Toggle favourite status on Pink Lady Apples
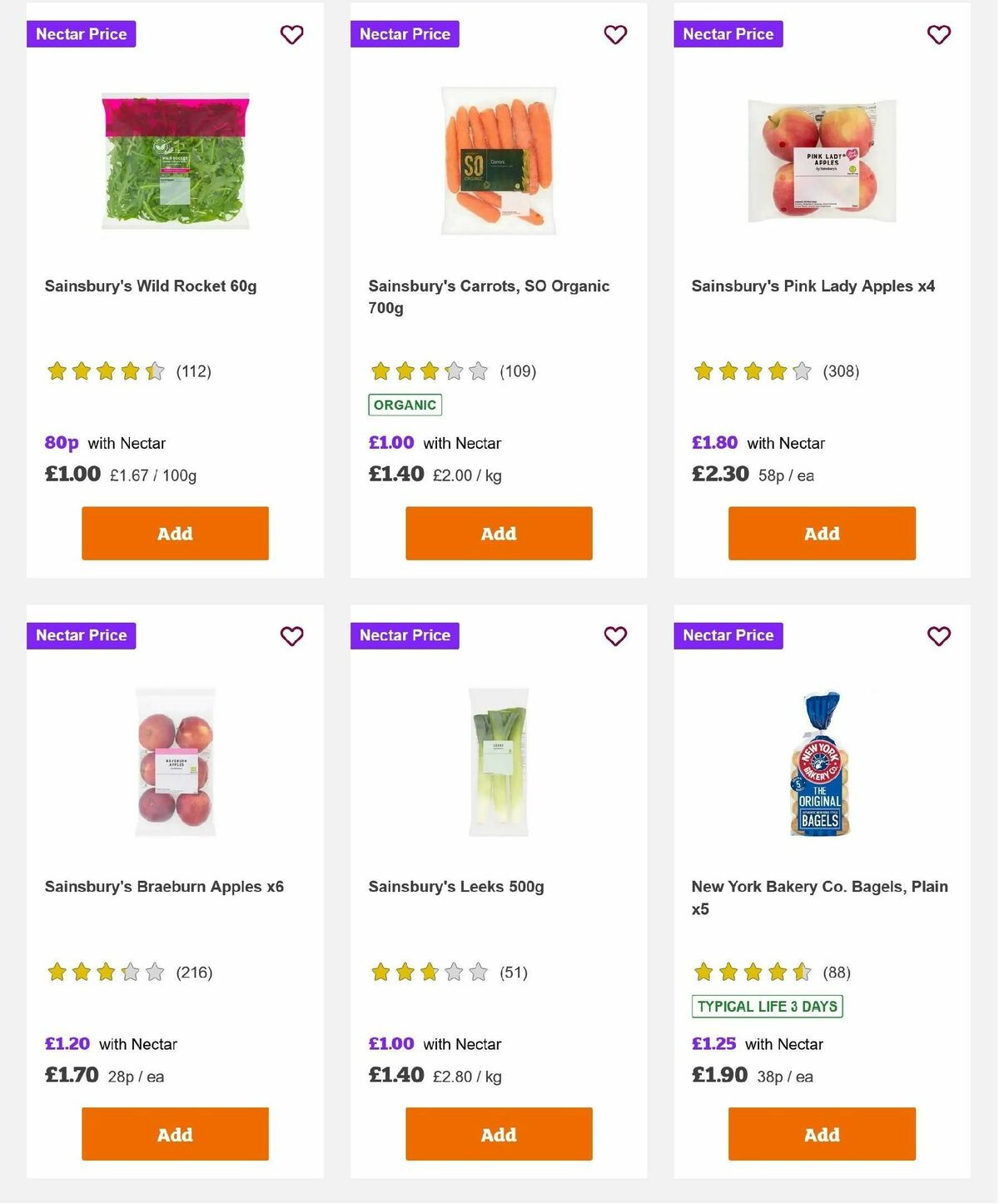The image size is (999, 1204). (x=938, y=34)
